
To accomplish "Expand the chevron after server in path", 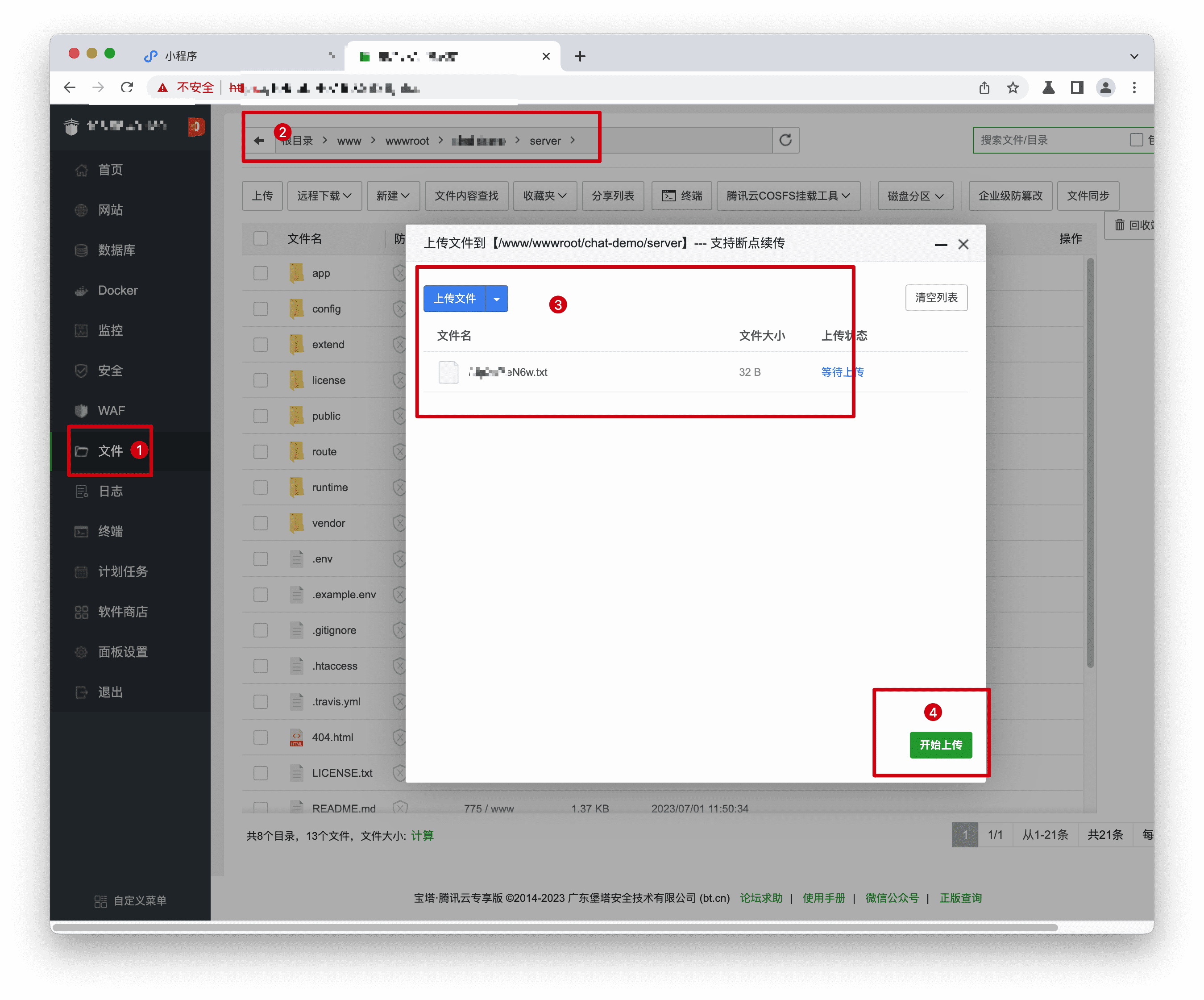I will (572, 141).
